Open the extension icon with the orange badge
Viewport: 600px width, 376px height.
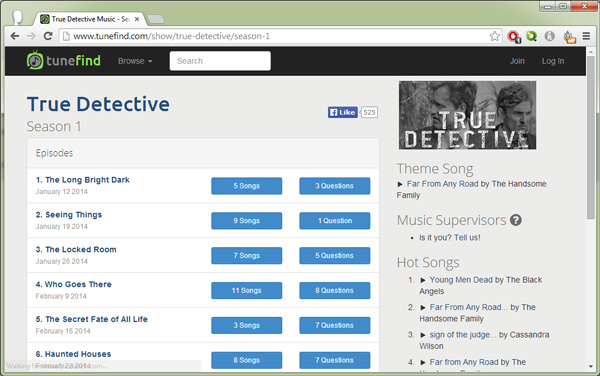tap(569, 37)
